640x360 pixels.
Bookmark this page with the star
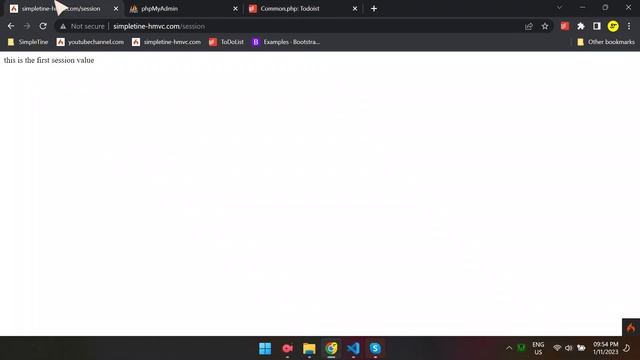click(x=545, y=26)
